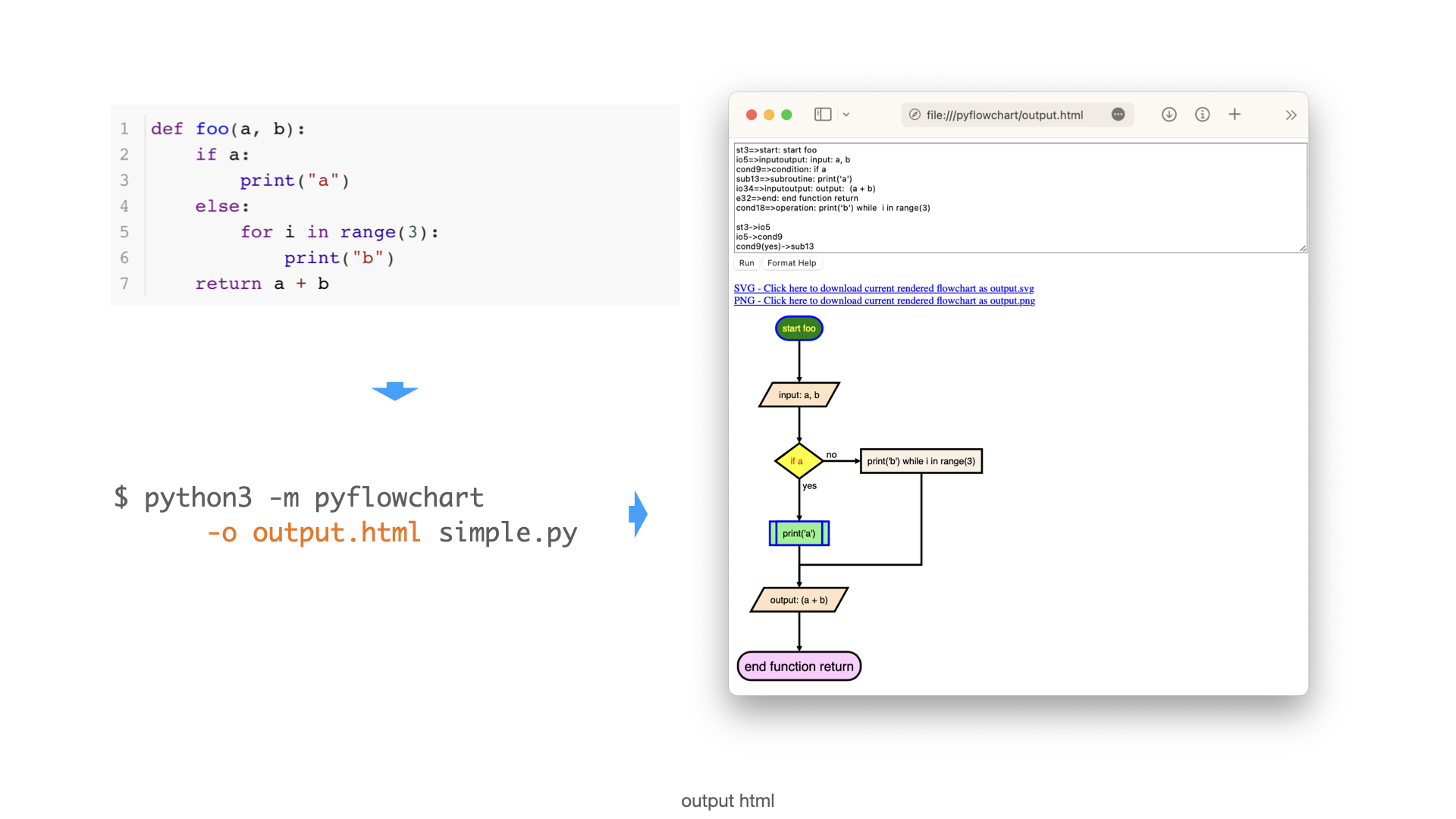Click the downloads arrow icon
This screenshot has width=1456, height=819.
point(1169,115)
